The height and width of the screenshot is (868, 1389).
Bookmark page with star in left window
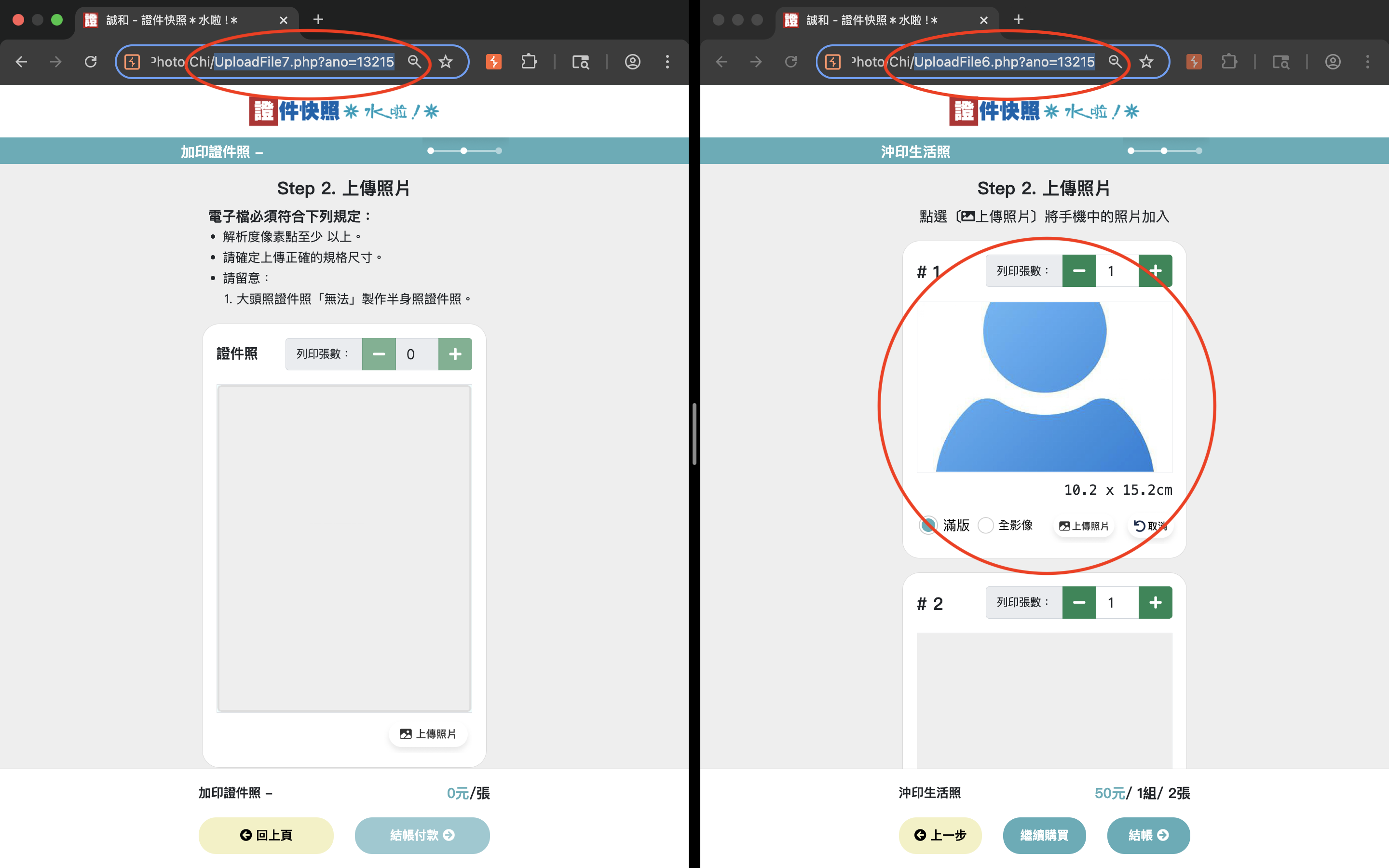point(446,61)
